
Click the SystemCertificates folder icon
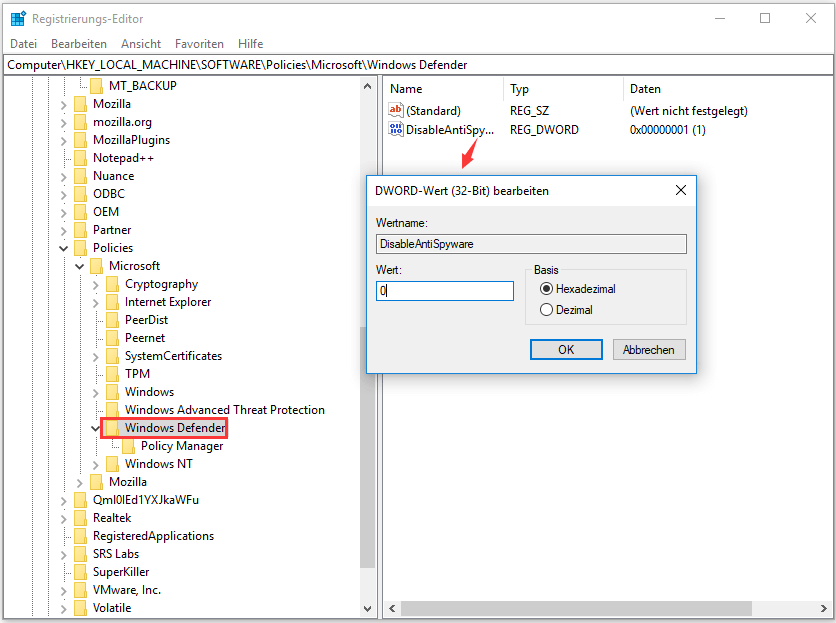click(x=112, y=356)
